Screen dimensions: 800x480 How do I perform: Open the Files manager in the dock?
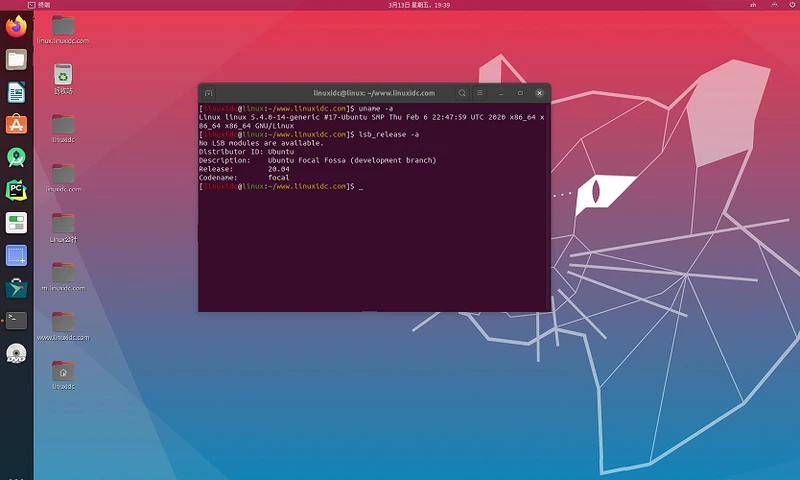pos(16,60)
